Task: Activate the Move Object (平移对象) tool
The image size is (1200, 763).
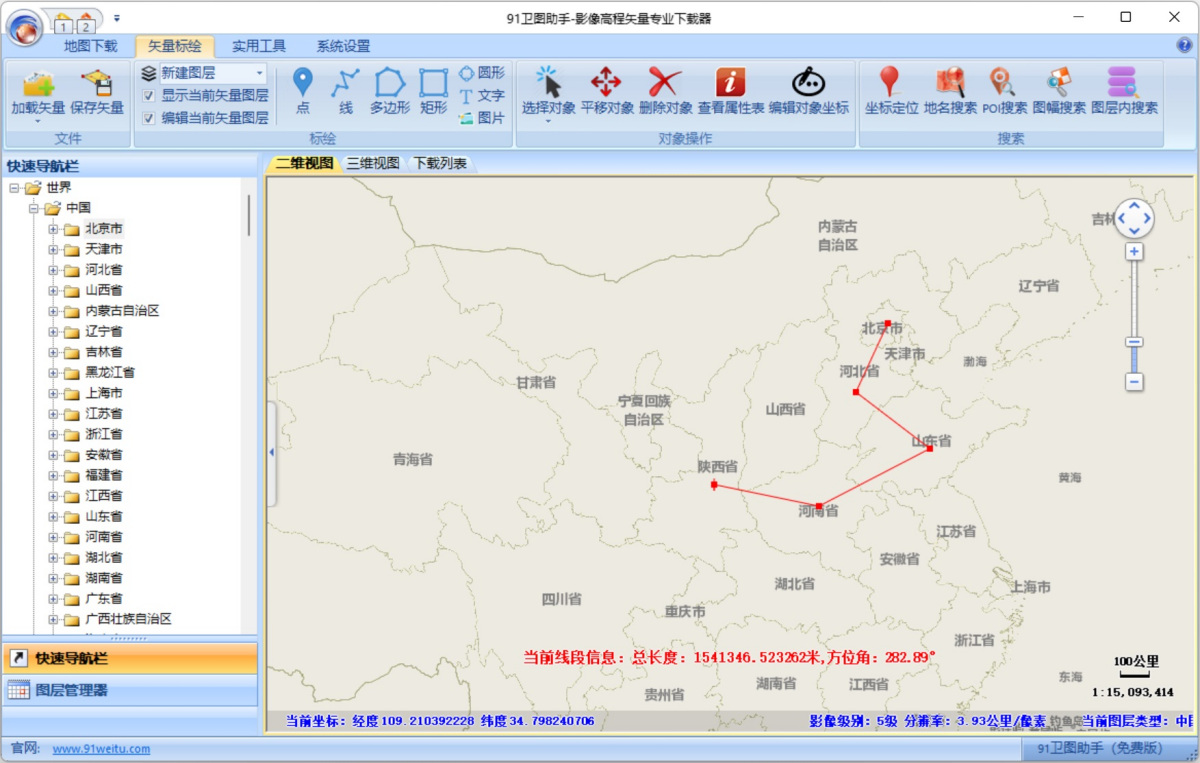Action: coord(607,91)
